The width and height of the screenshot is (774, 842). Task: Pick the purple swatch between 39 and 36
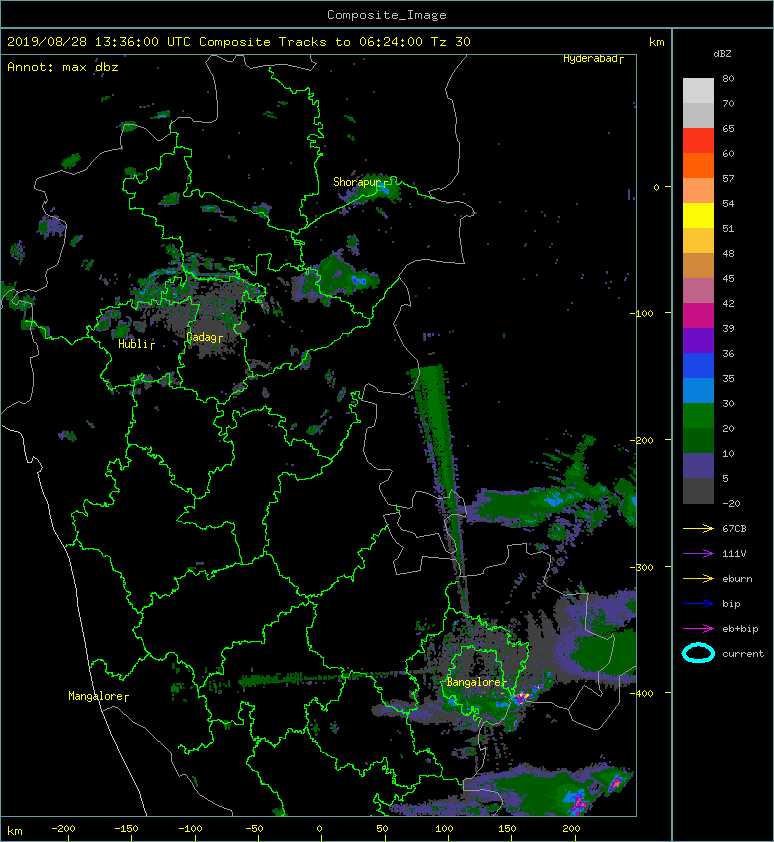698,341
